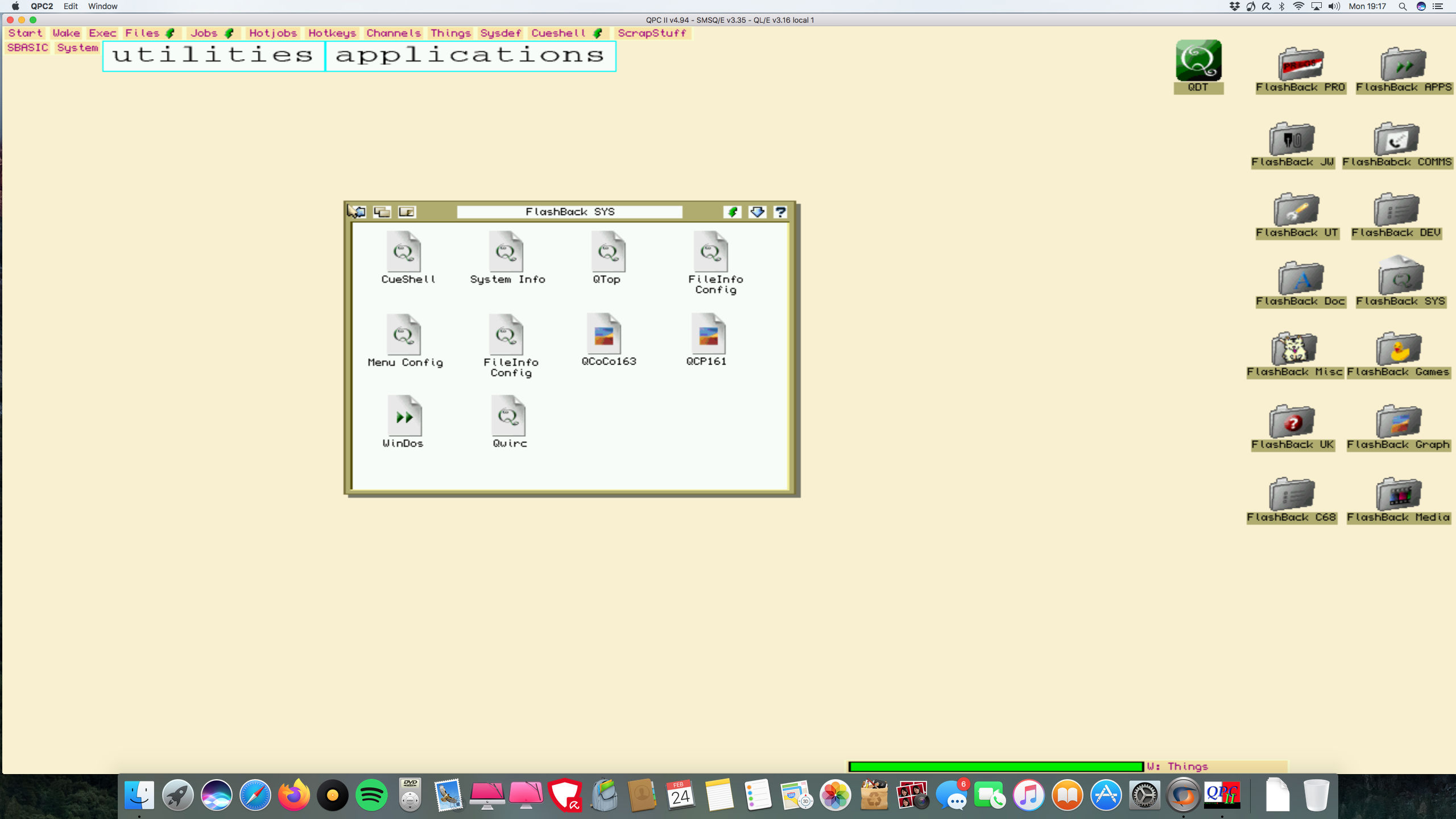Screen dimensions: 1456x819
Task: Click the Hotkeys button
Action: 332,33
